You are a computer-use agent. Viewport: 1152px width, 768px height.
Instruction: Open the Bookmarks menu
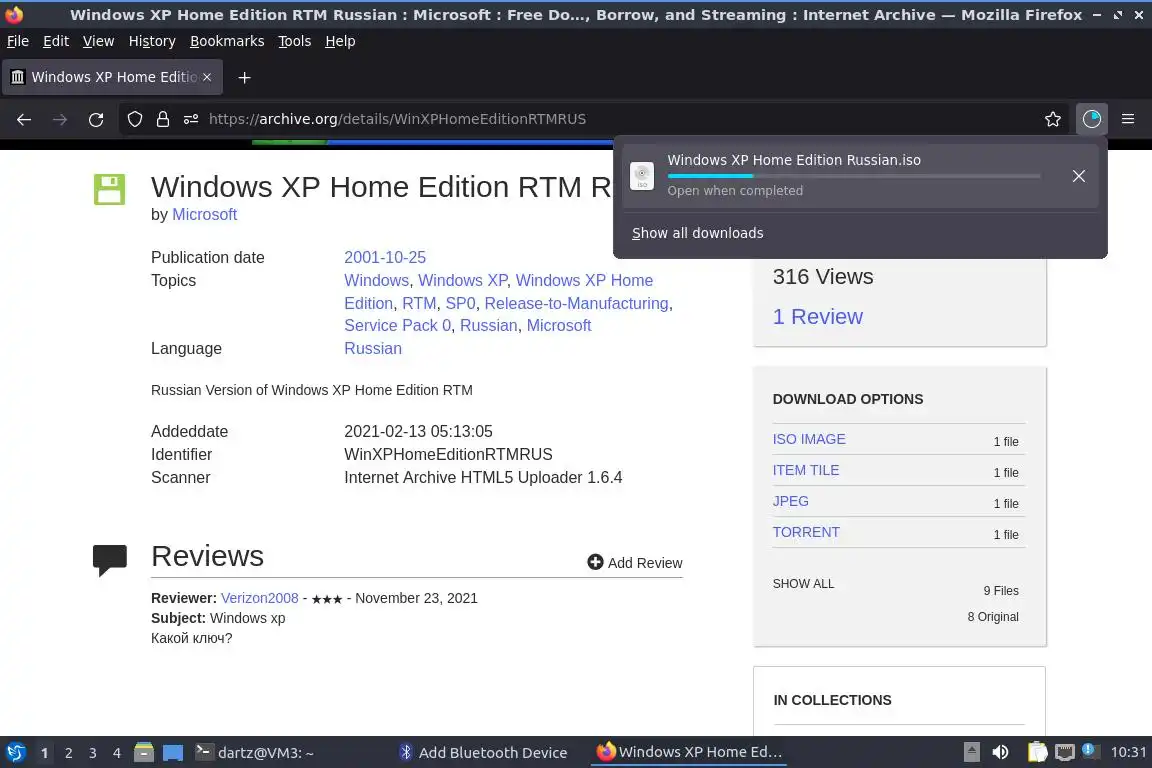pyautogui.click(x=227, y=41)
